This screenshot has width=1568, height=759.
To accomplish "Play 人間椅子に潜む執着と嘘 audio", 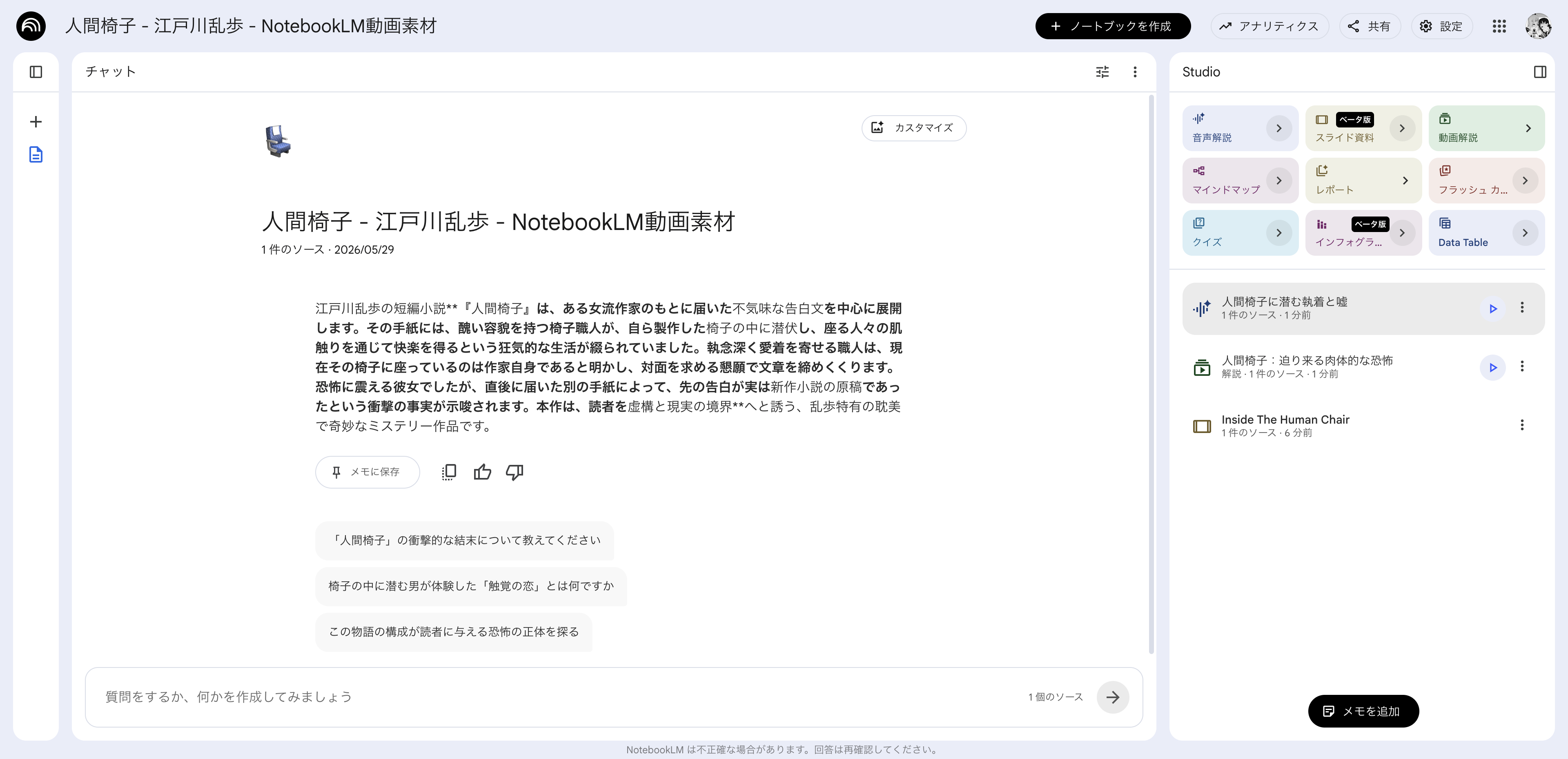I will 1492,308.
